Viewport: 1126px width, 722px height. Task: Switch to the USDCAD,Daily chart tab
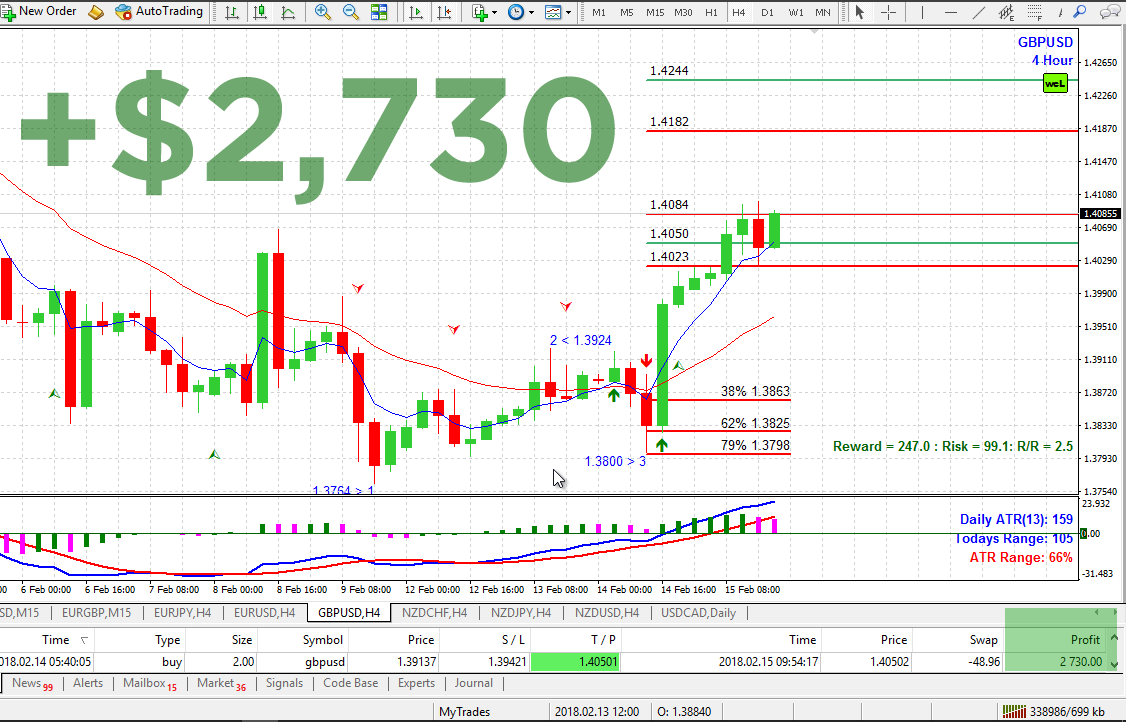tap(698, 613)
